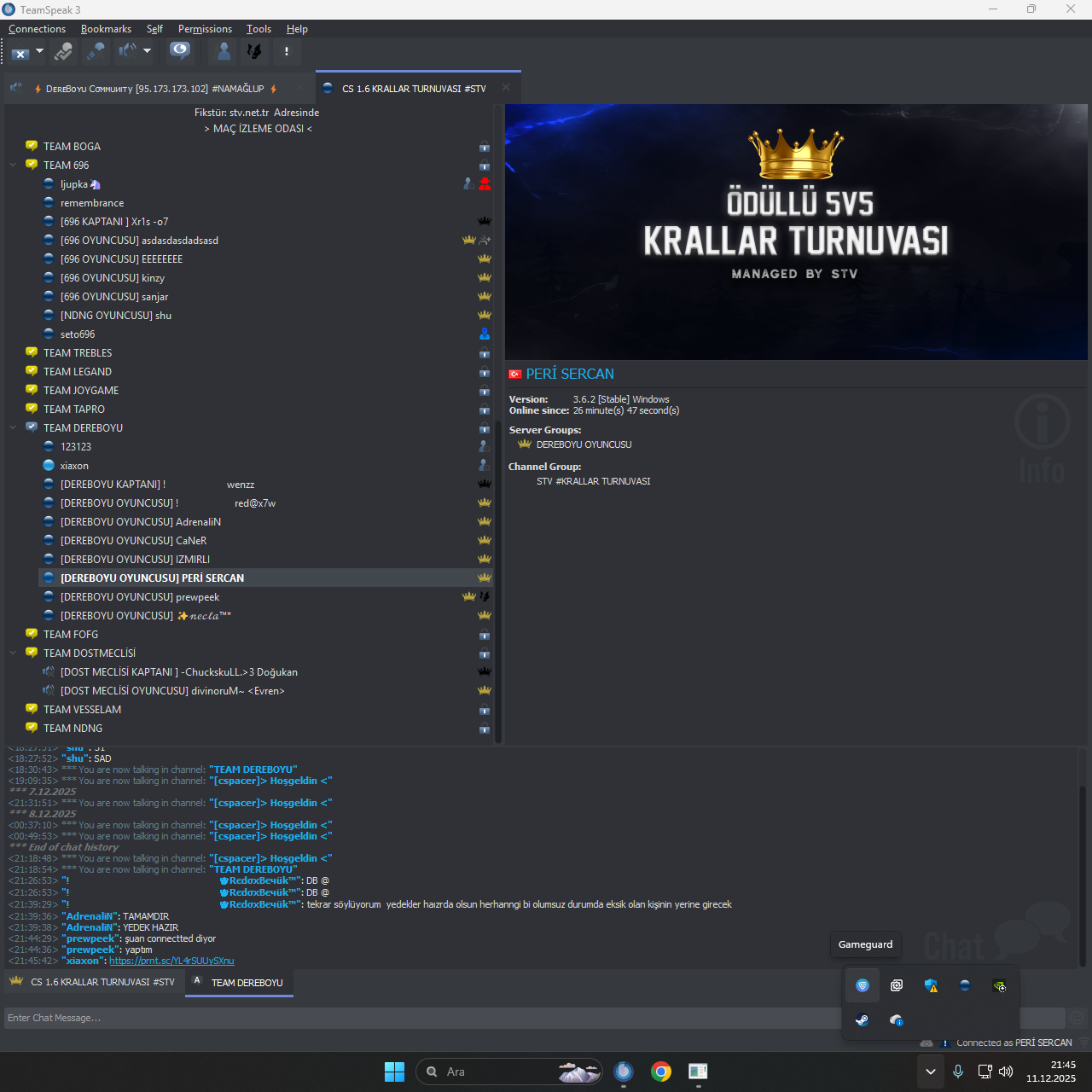Viewport: 1092px width, 1092px height.
Task: Click the crown badge on PERİ SERCAN's row
Action: point(485,578)
